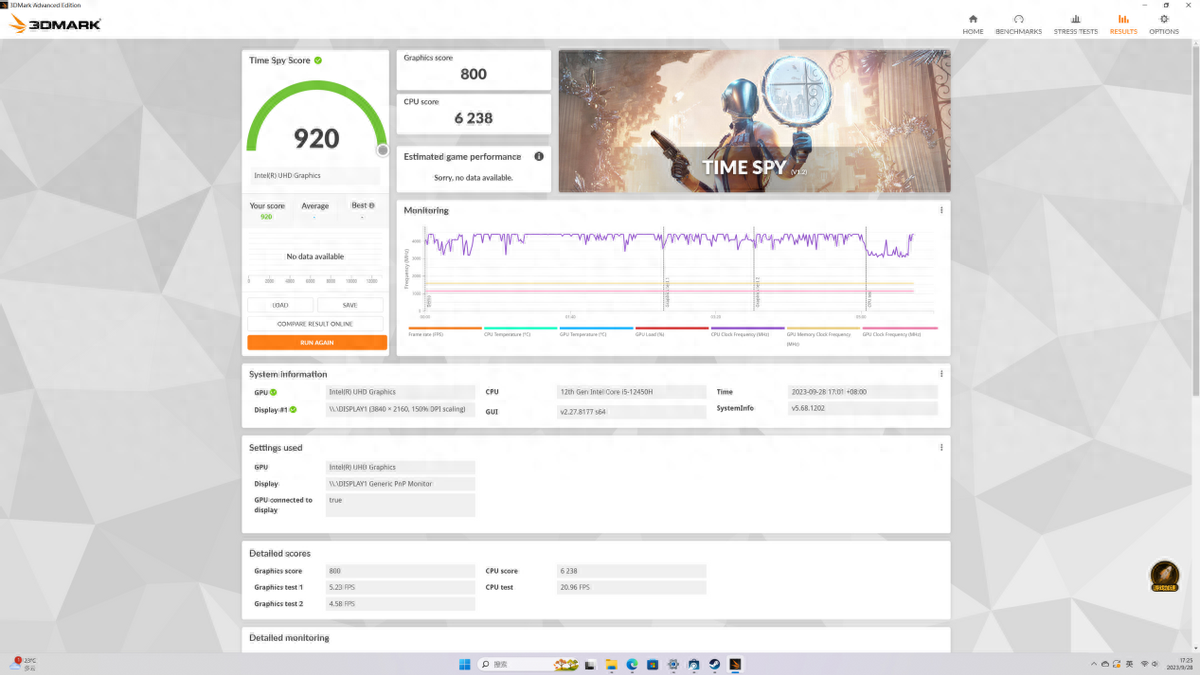This screenshot has height=675, width=1200.
Task: Click the Generic PnP Monitor display value
Action: (x=401, y=483)
